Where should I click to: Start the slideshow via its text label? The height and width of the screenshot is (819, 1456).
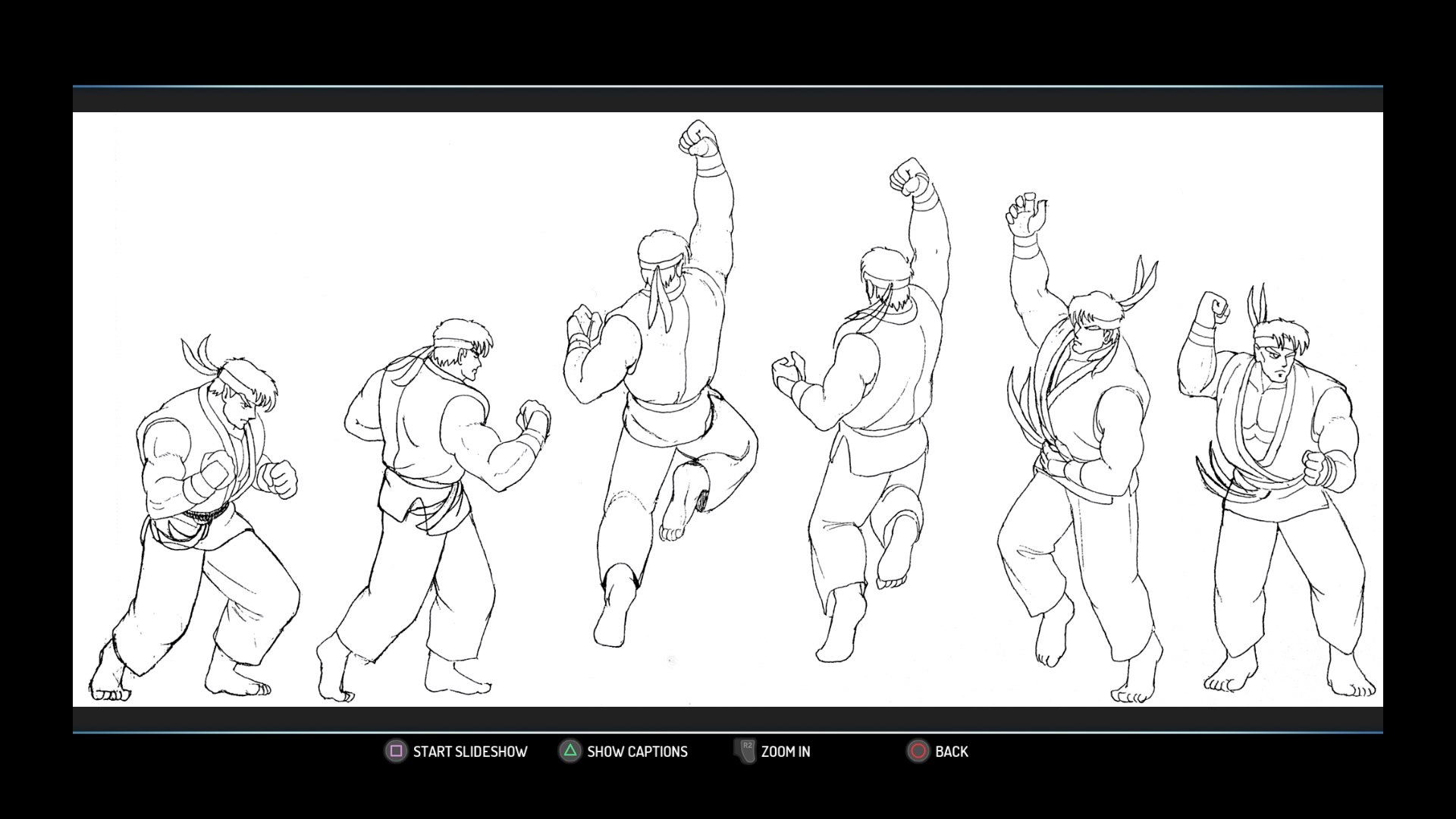(x=469, y=752)
